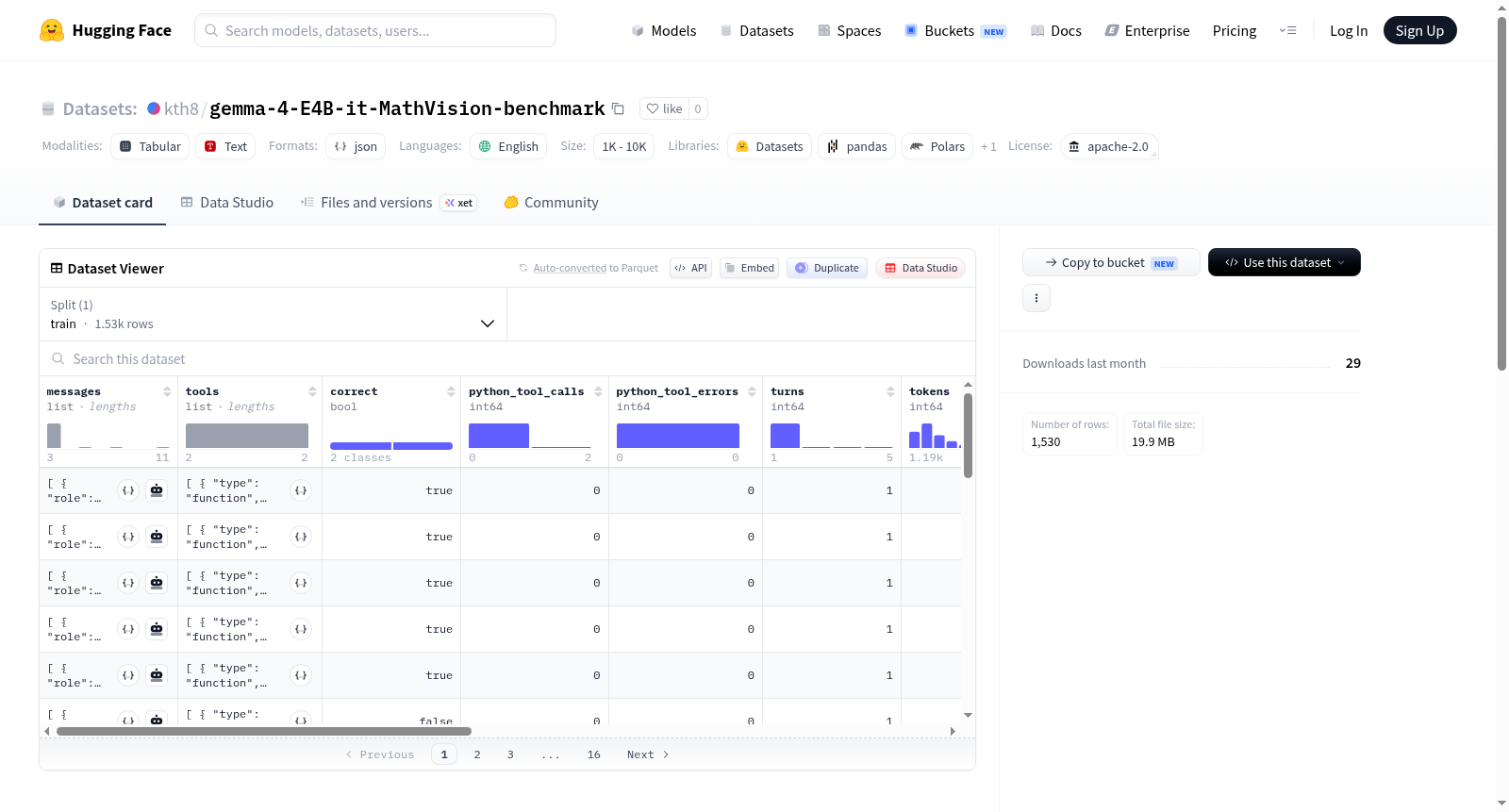
Task: Expand the Split train dropdown
Action: point(274,314)
